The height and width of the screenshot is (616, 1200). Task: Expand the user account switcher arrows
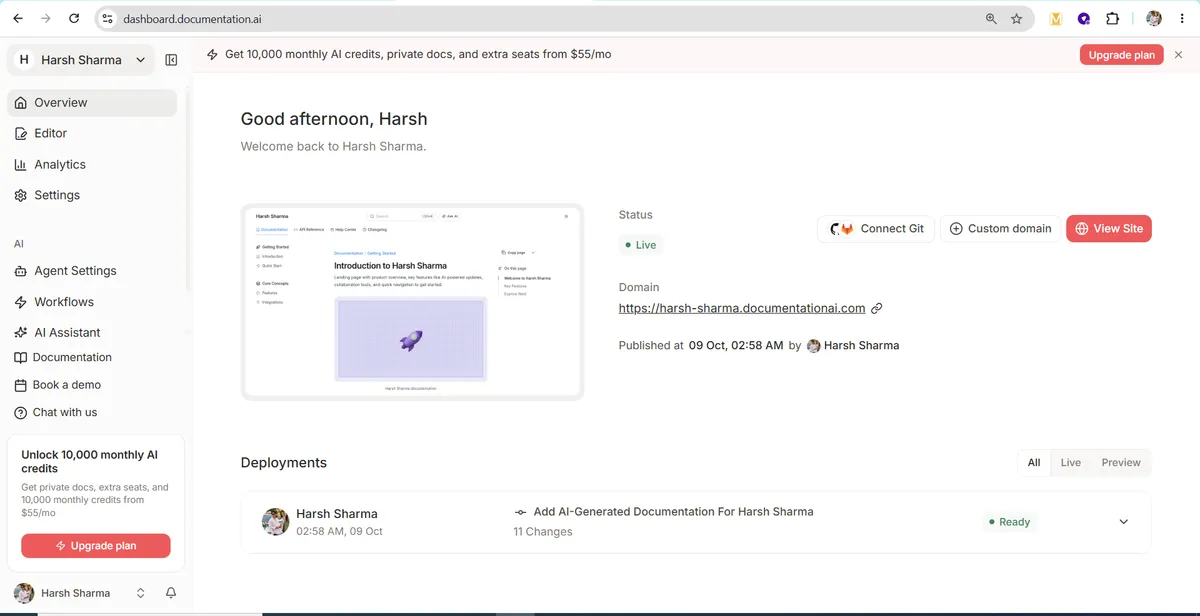[141, 593]
